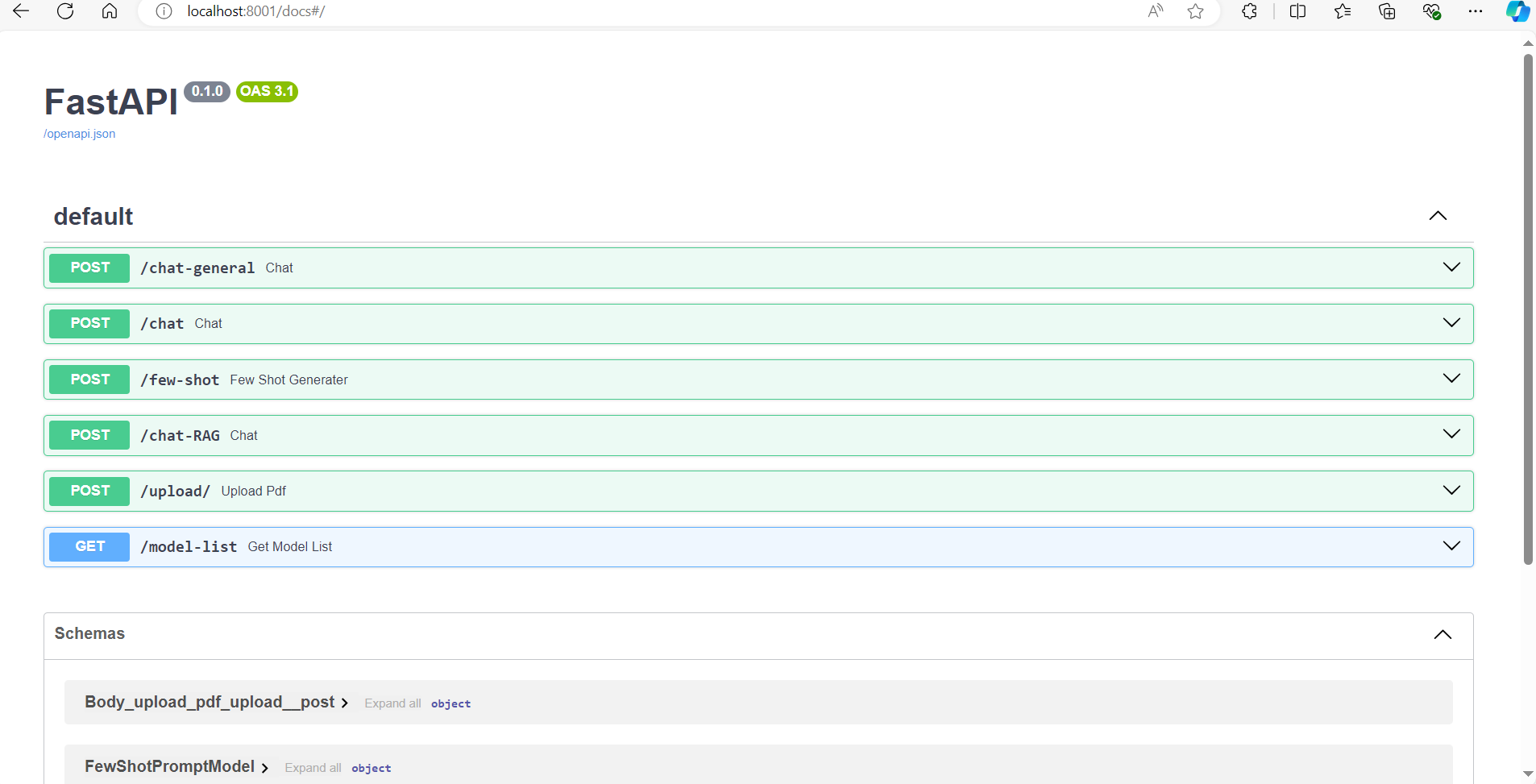
Task: Select the /upload/ path text
Action: [x=175, y=492]
